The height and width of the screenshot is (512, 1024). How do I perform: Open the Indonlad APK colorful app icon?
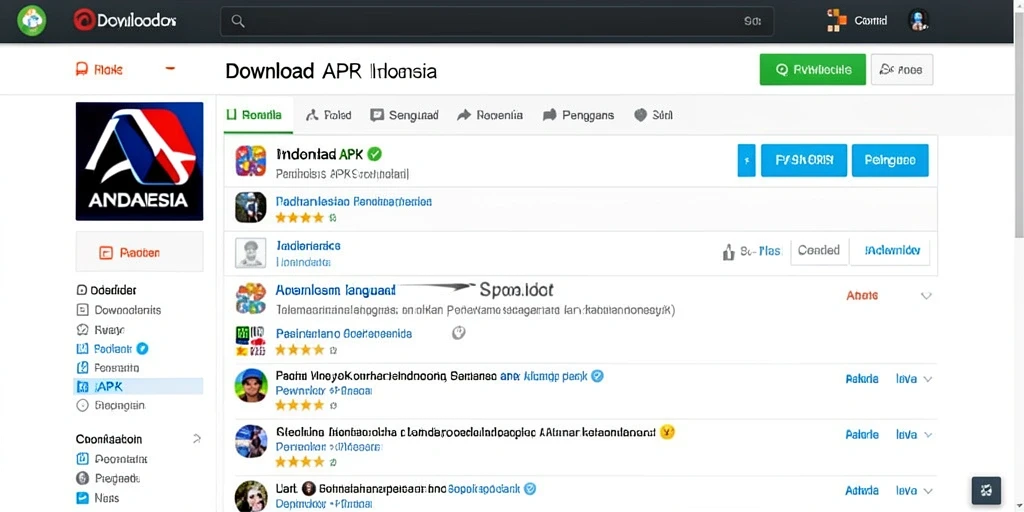[x=251, y=161]
